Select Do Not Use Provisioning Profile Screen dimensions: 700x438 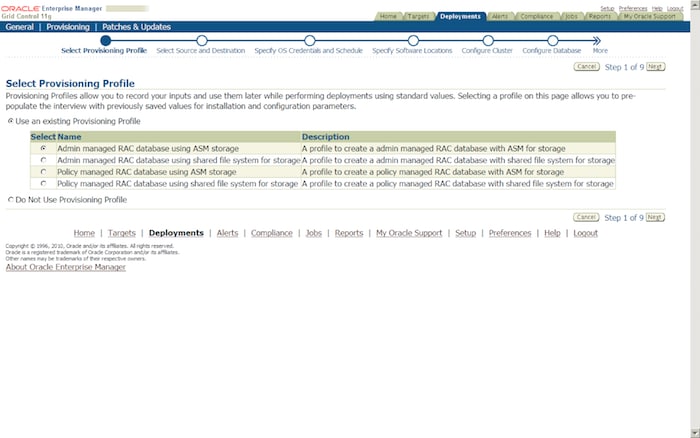click(11, 200)
